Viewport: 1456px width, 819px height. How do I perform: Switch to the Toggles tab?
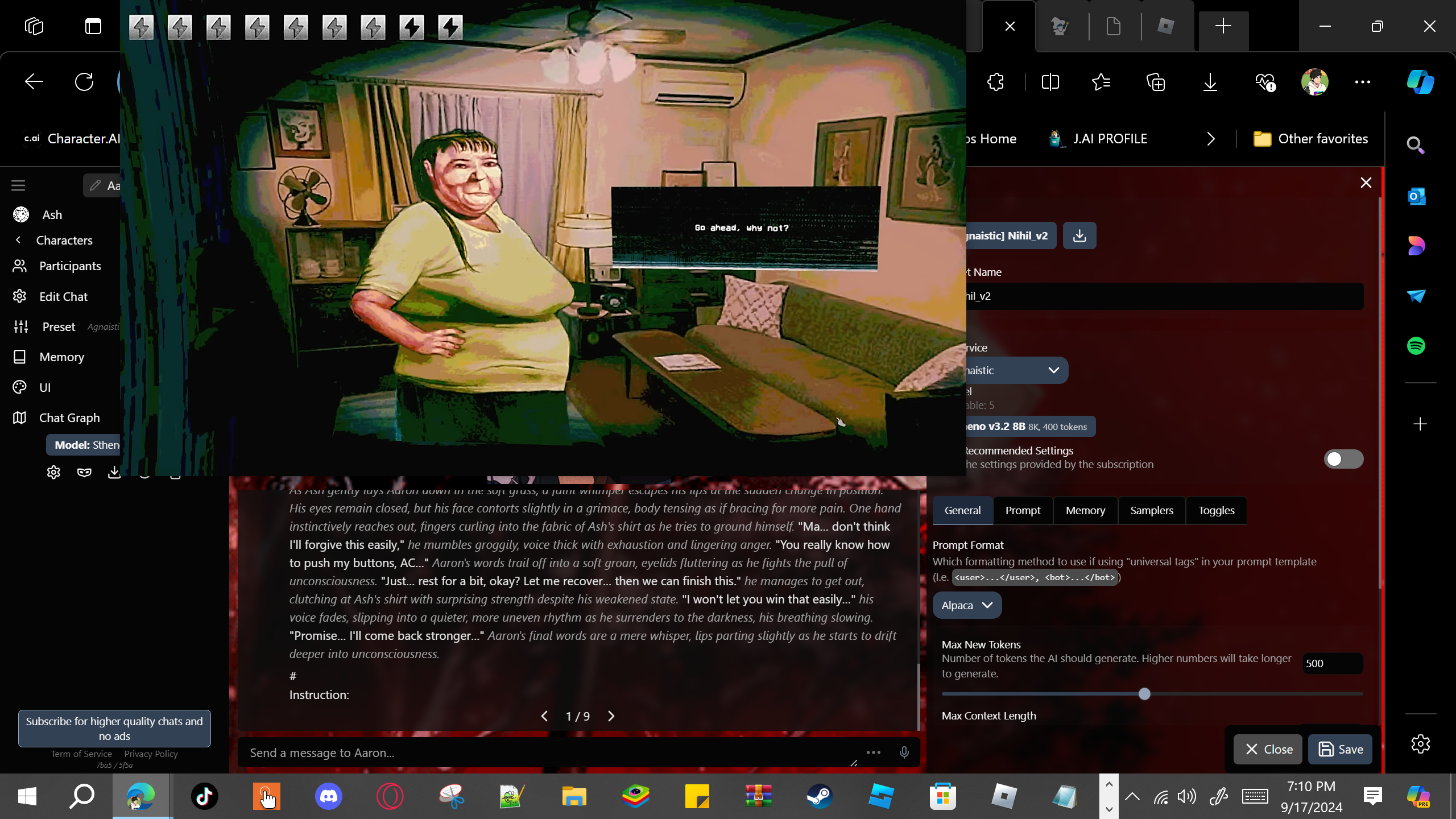point(1216,510)
